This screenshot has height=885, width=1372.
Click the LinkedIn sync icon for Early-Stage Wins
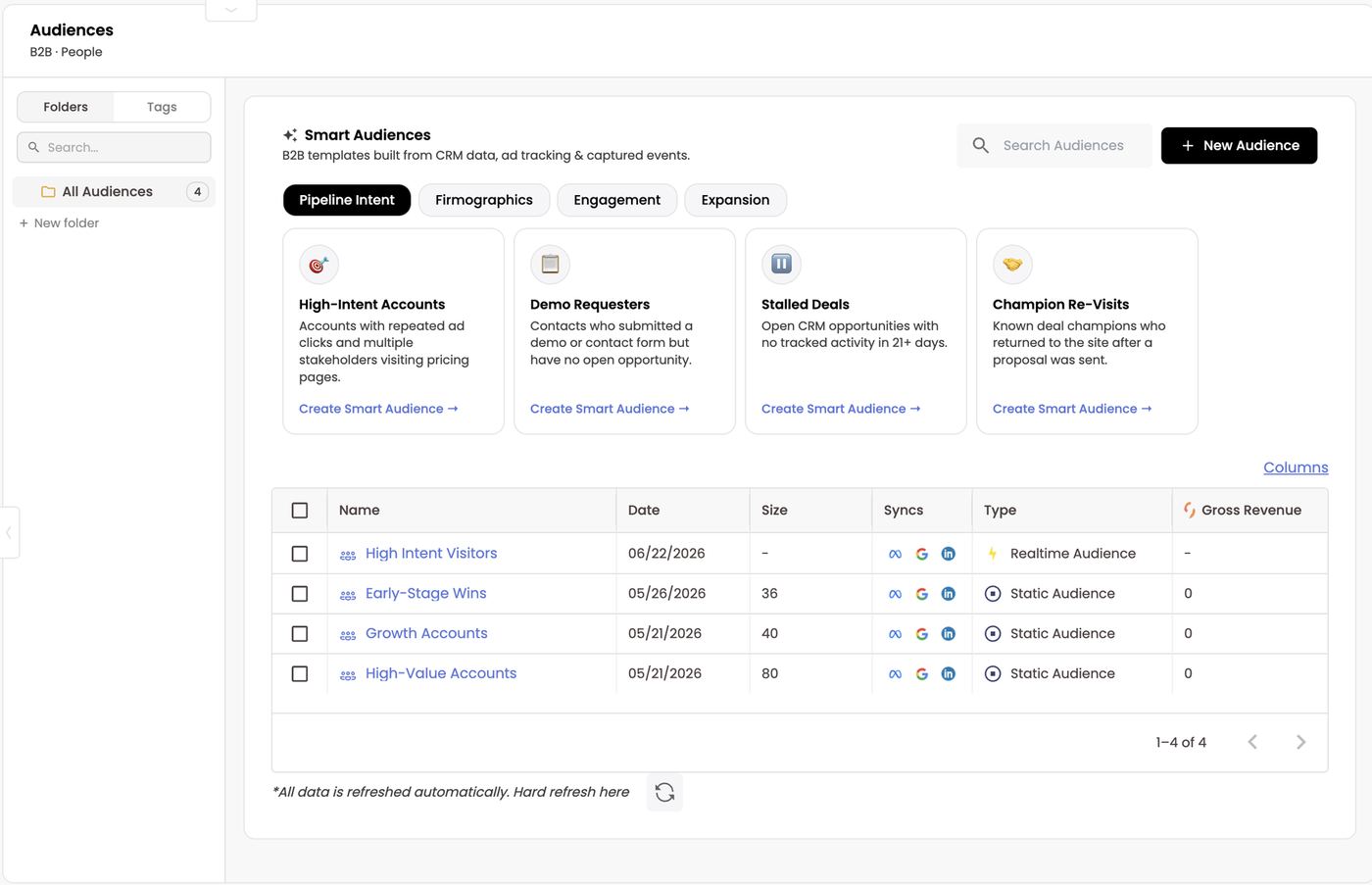[x=948, y=594]
